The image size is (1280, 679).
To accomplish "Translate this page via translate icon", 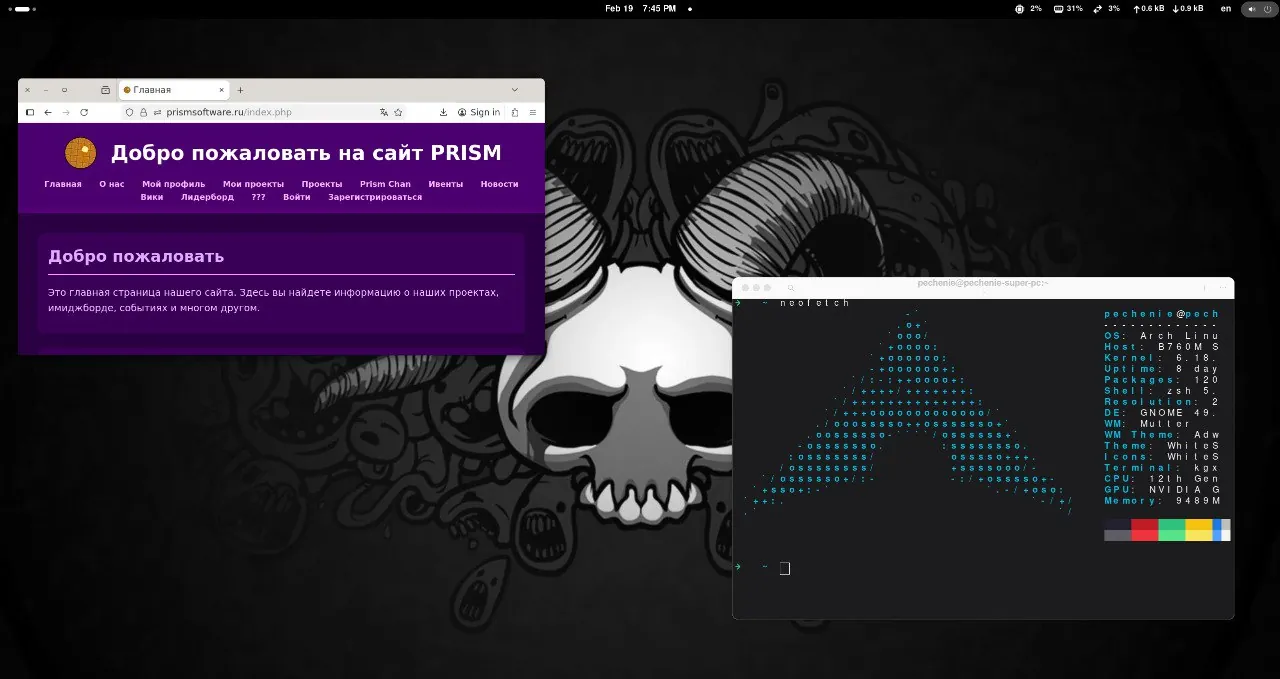I will click(385, 113).
